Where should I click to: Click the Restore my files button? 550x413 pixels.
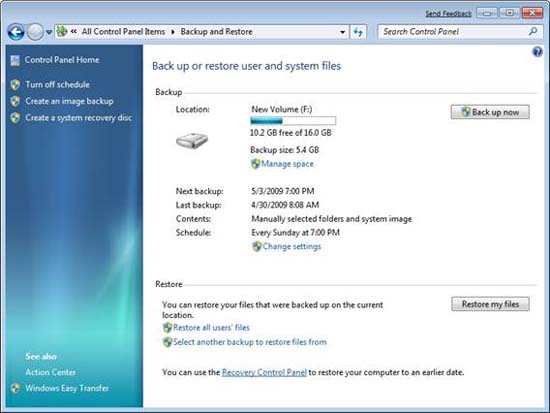(x=490, y=304)
